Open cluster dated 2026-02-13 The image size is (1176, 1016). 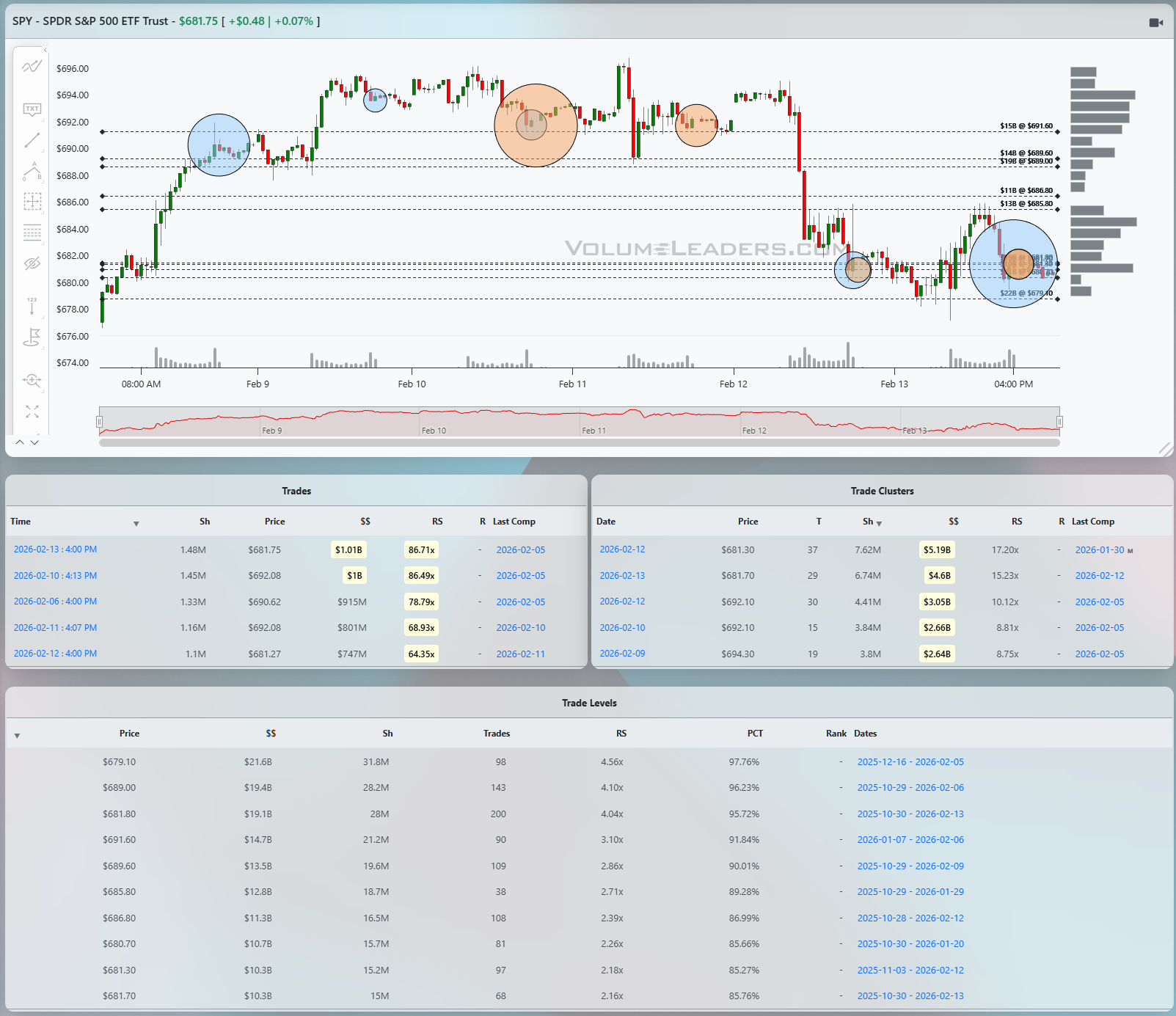tap(622, 576)
